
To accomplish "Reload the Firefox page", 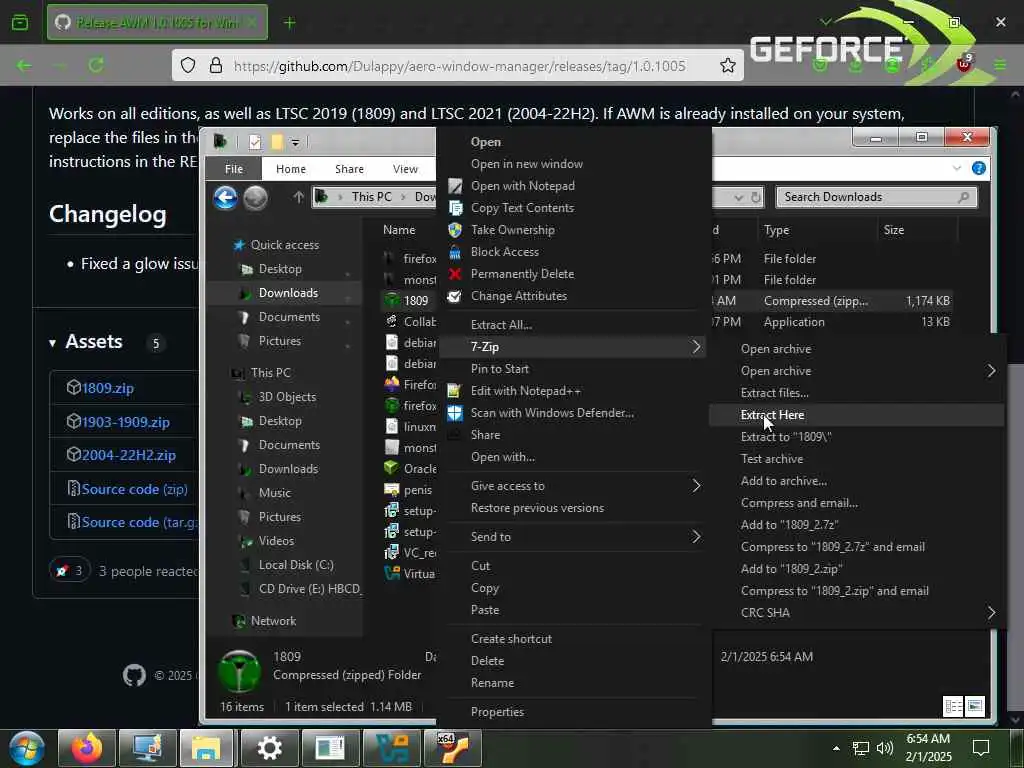I will pos(96,65).
